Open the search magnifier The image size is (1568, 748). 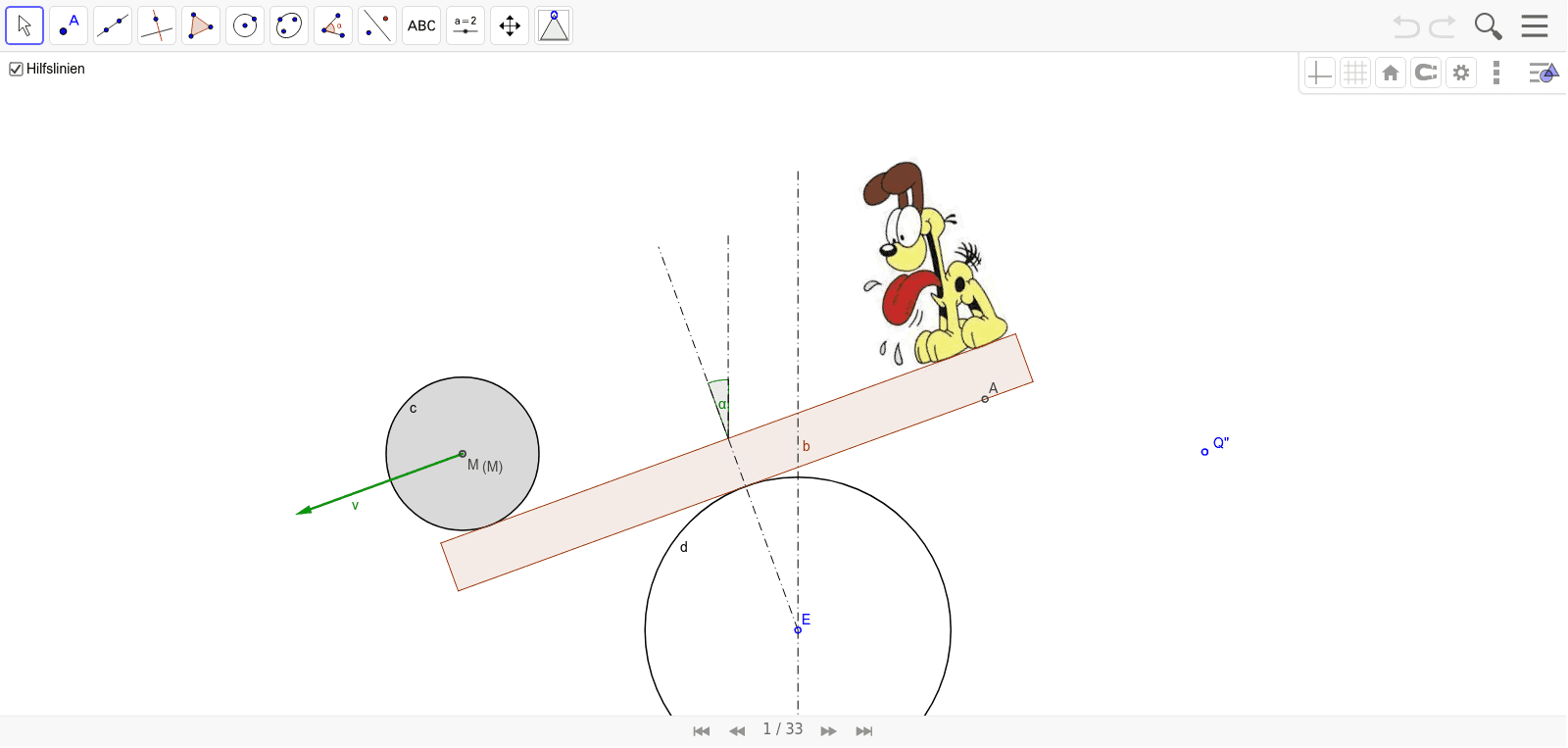(x=1488, y=26)
